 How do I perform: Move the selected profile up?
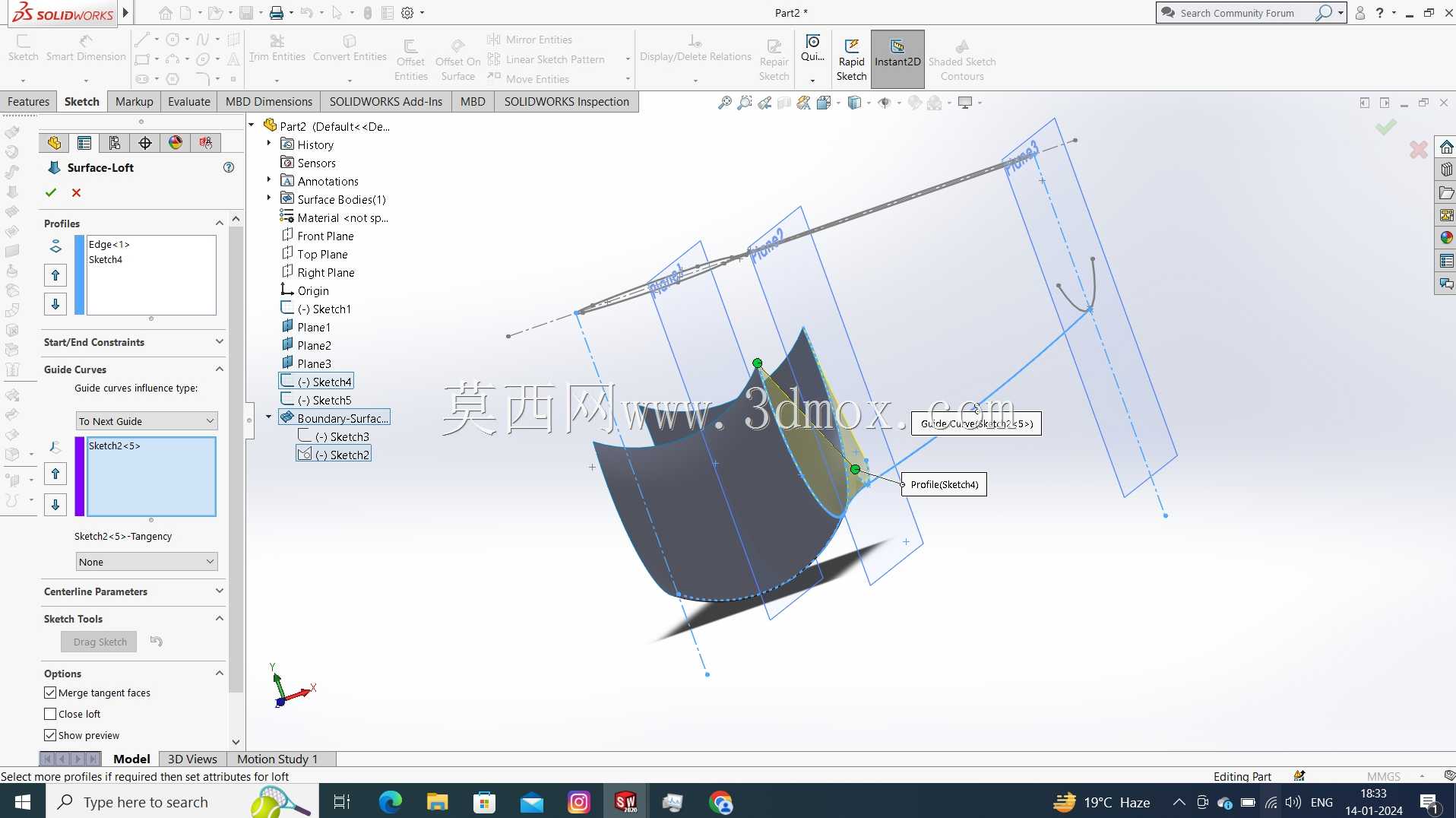pyautogui.click(x=55, y=275)
